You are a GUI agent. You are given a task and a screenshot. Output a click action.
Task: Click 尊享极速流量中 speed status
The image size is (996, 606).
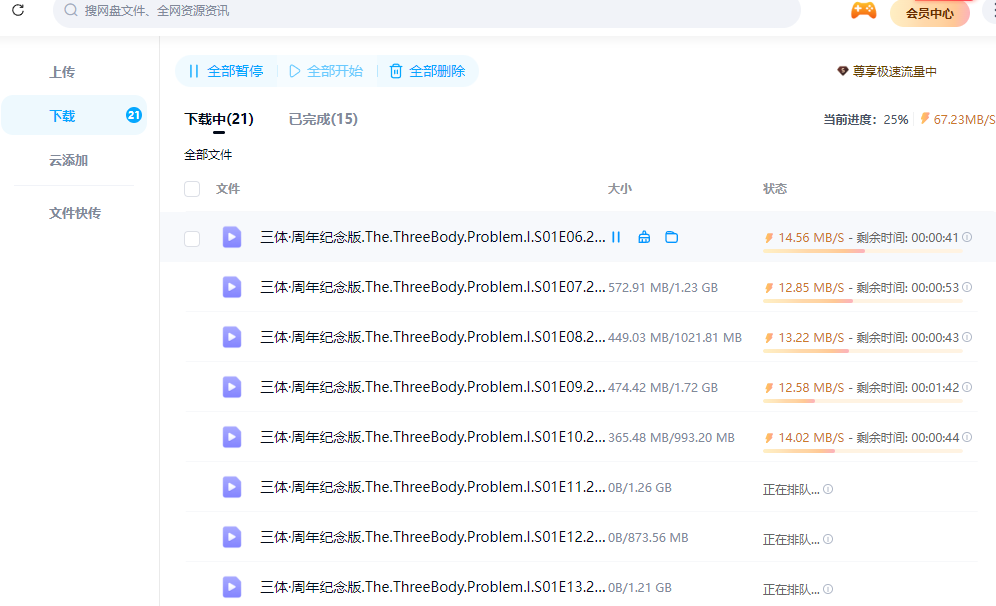click(887, 71)
